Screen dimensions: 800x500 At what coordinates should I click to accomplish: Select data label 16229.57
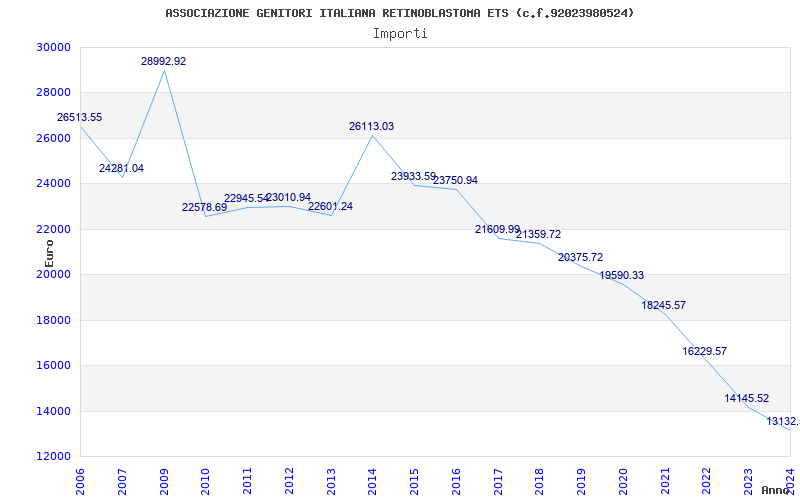click(704, 352)
